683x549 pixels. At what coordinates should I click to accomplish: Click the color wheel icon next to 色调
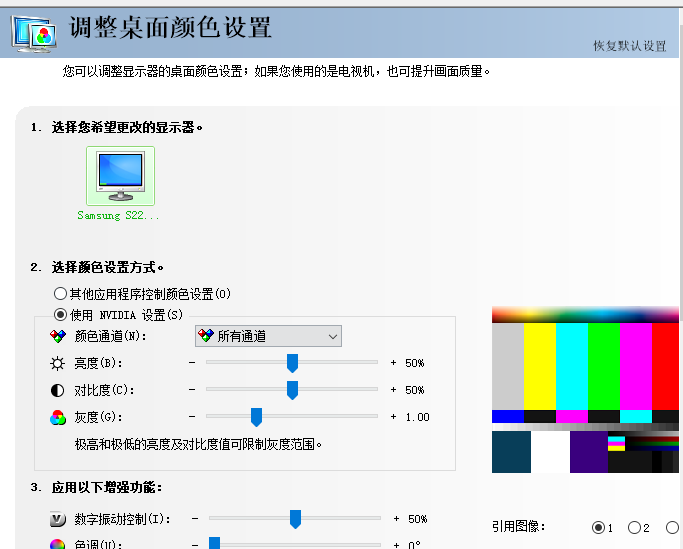[x=58, y=544]
